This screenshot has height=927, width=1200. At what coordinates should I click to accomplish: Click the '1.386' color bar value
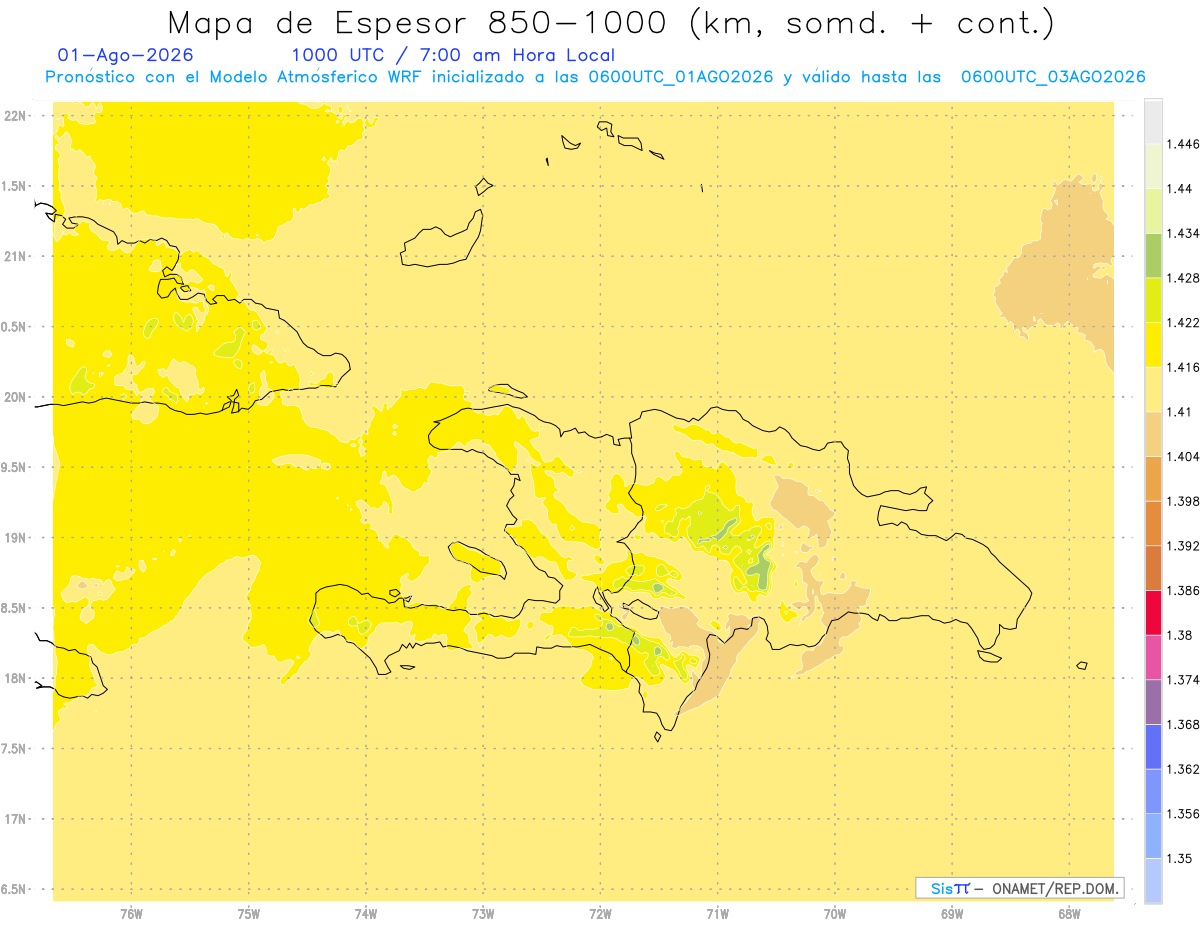pos(1182,590)
